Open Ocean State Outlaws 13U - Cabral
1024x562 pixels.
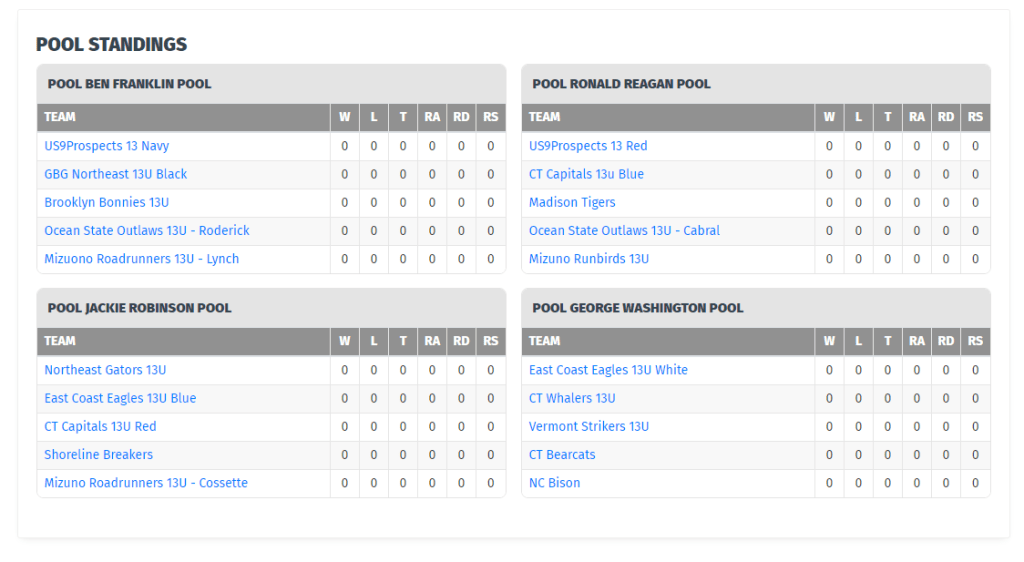[x=624, y=230]
